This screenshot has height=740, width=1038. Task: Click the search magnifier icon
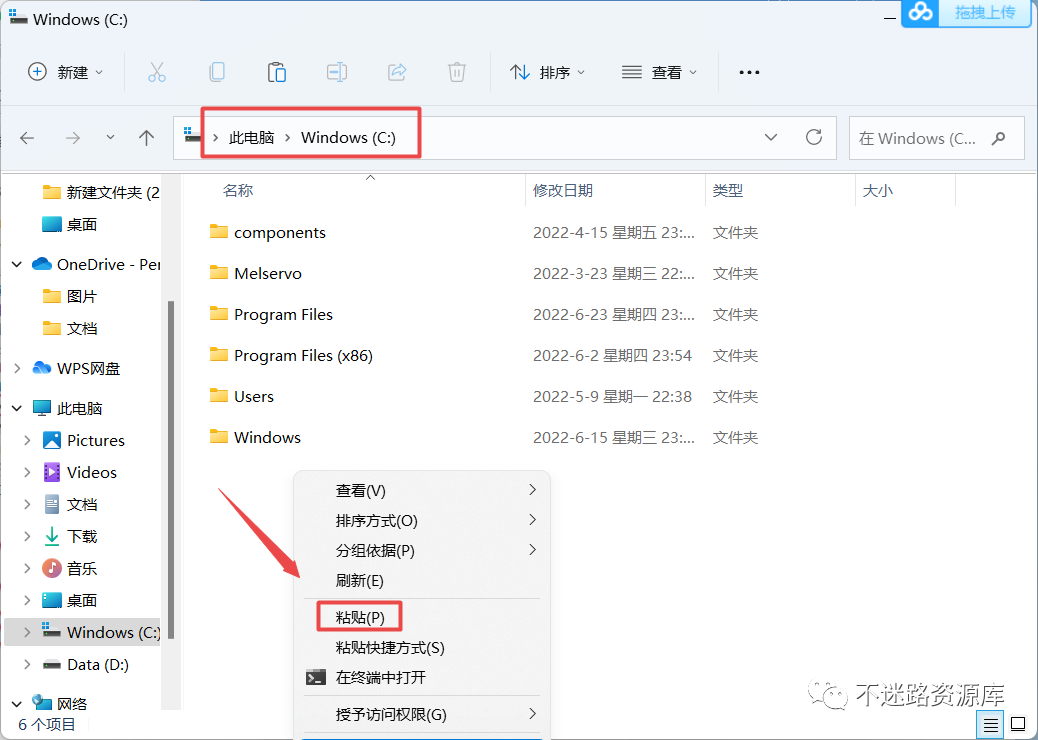pos(999,138)
